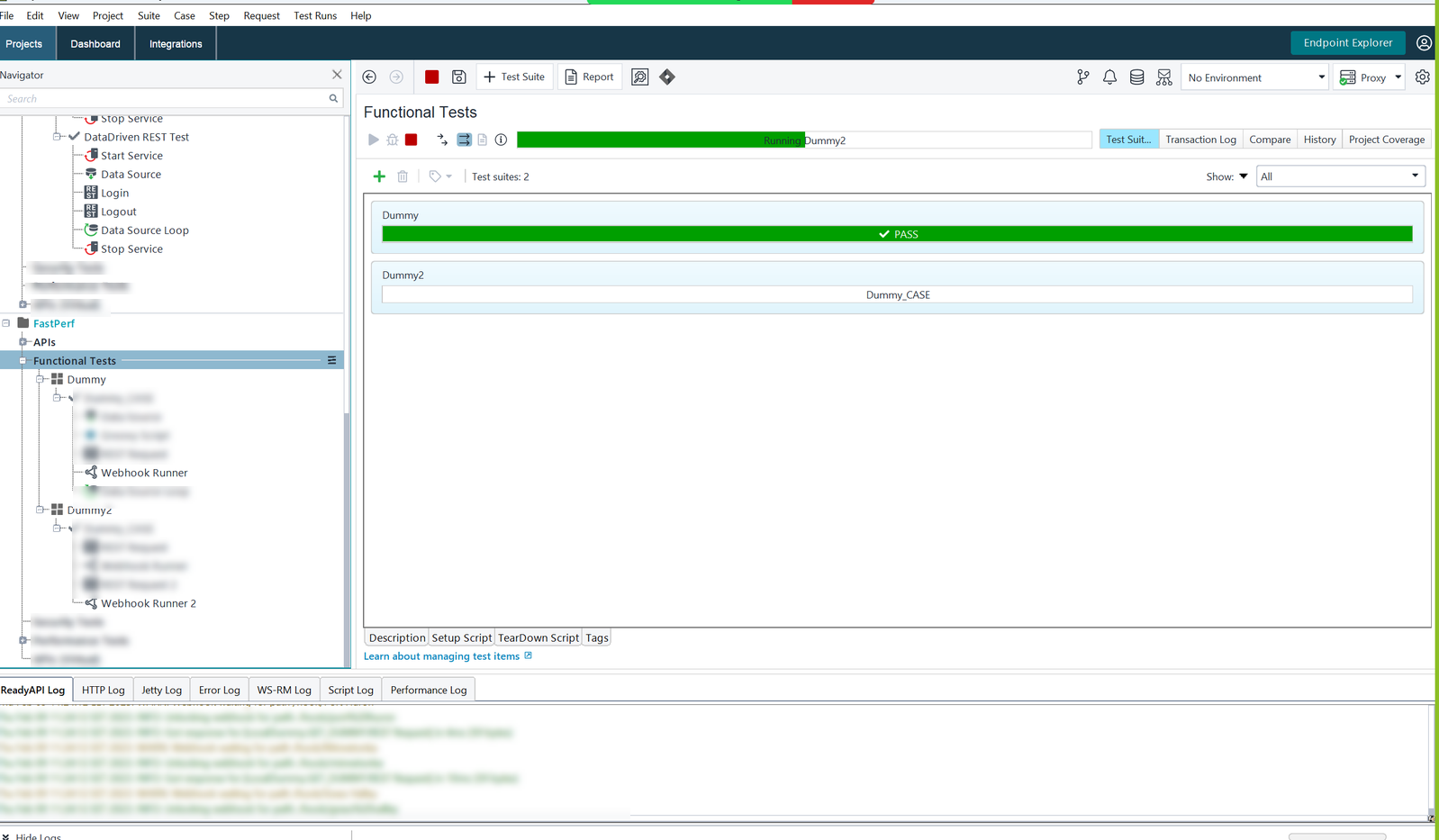The height and width of the screenshot is (840, 1439).
Task: Toggle the highlighted parallel run mode icon
Action: pos(464,140)
